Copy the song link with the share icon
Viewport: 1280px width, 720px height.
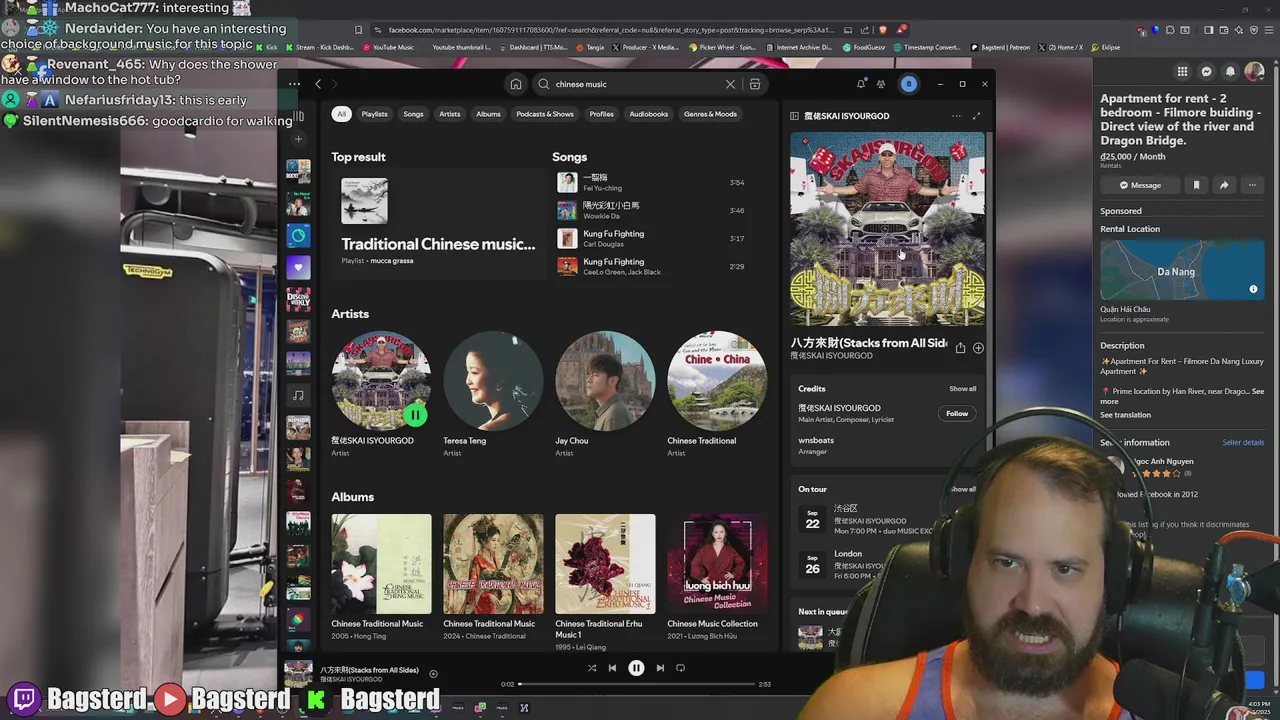point(960,348)
